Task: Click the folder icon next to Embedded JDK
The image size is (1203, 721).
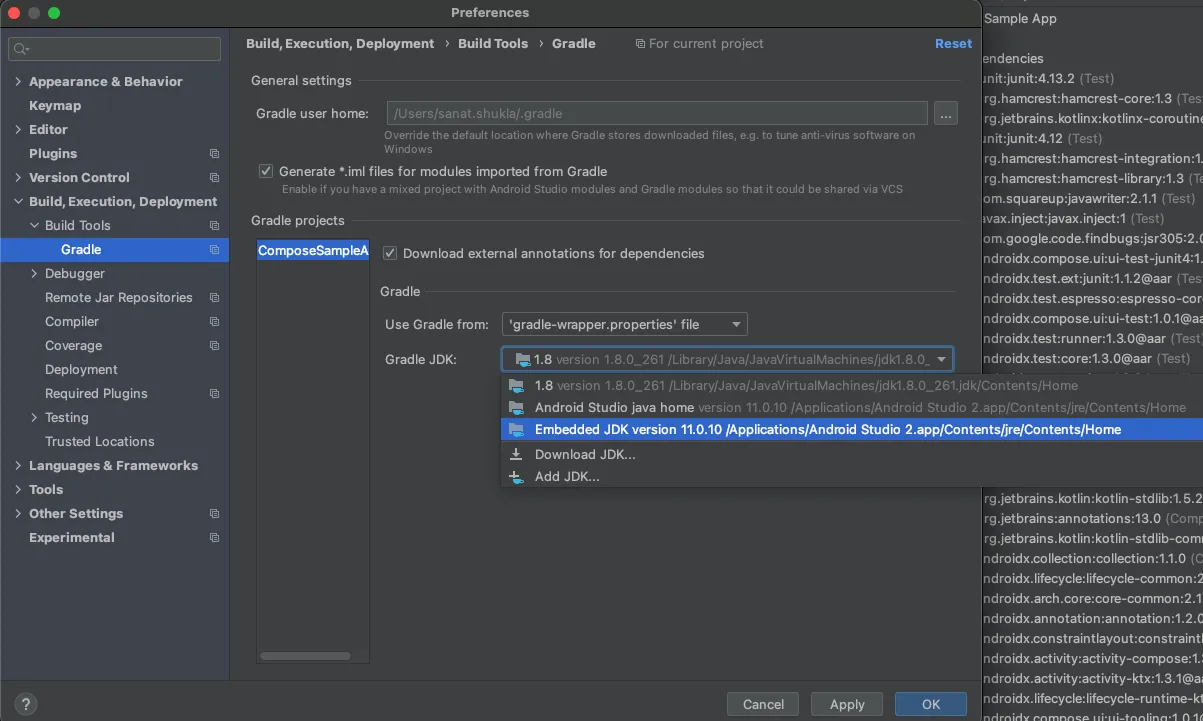Action: pyautogui.click(x=516, y=430)
